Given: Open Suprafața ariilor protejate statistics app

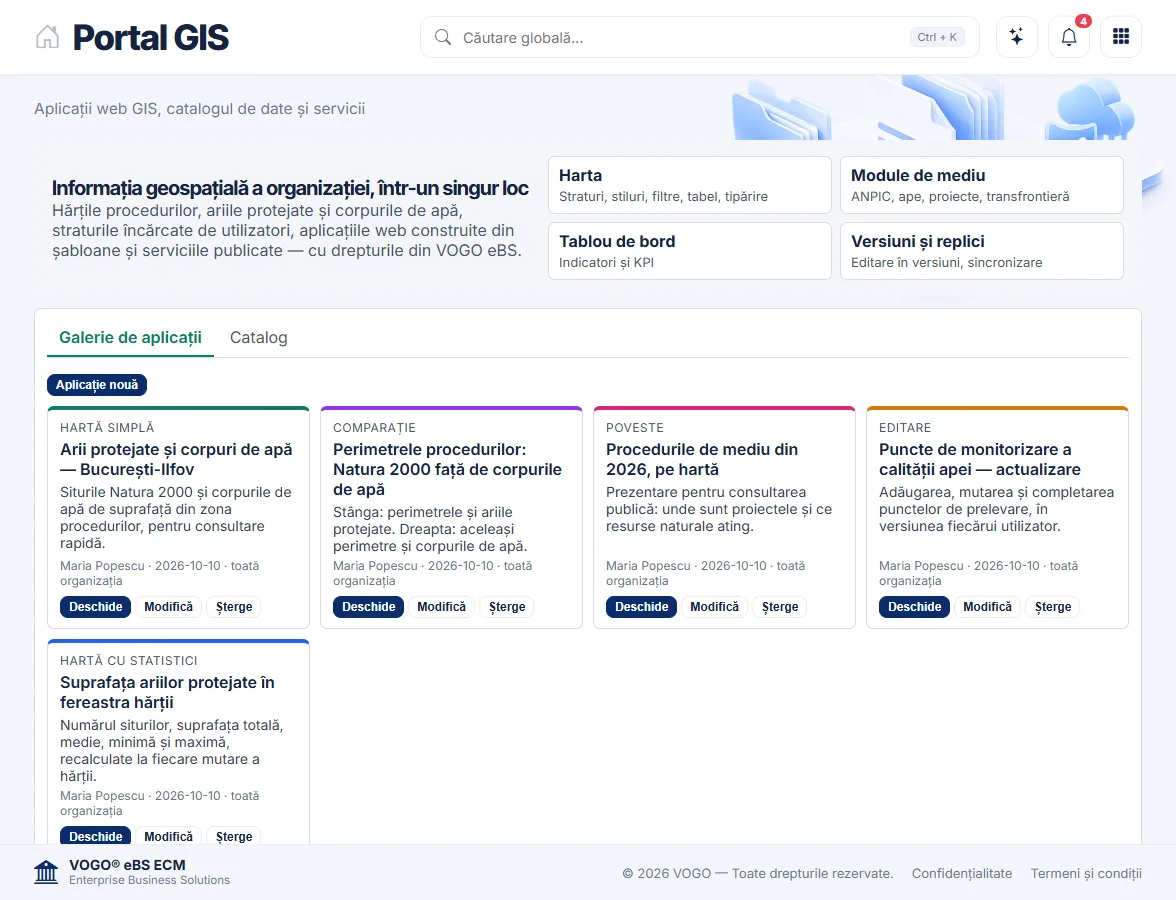Looking at the screenshot, I should tap(95, 836).
